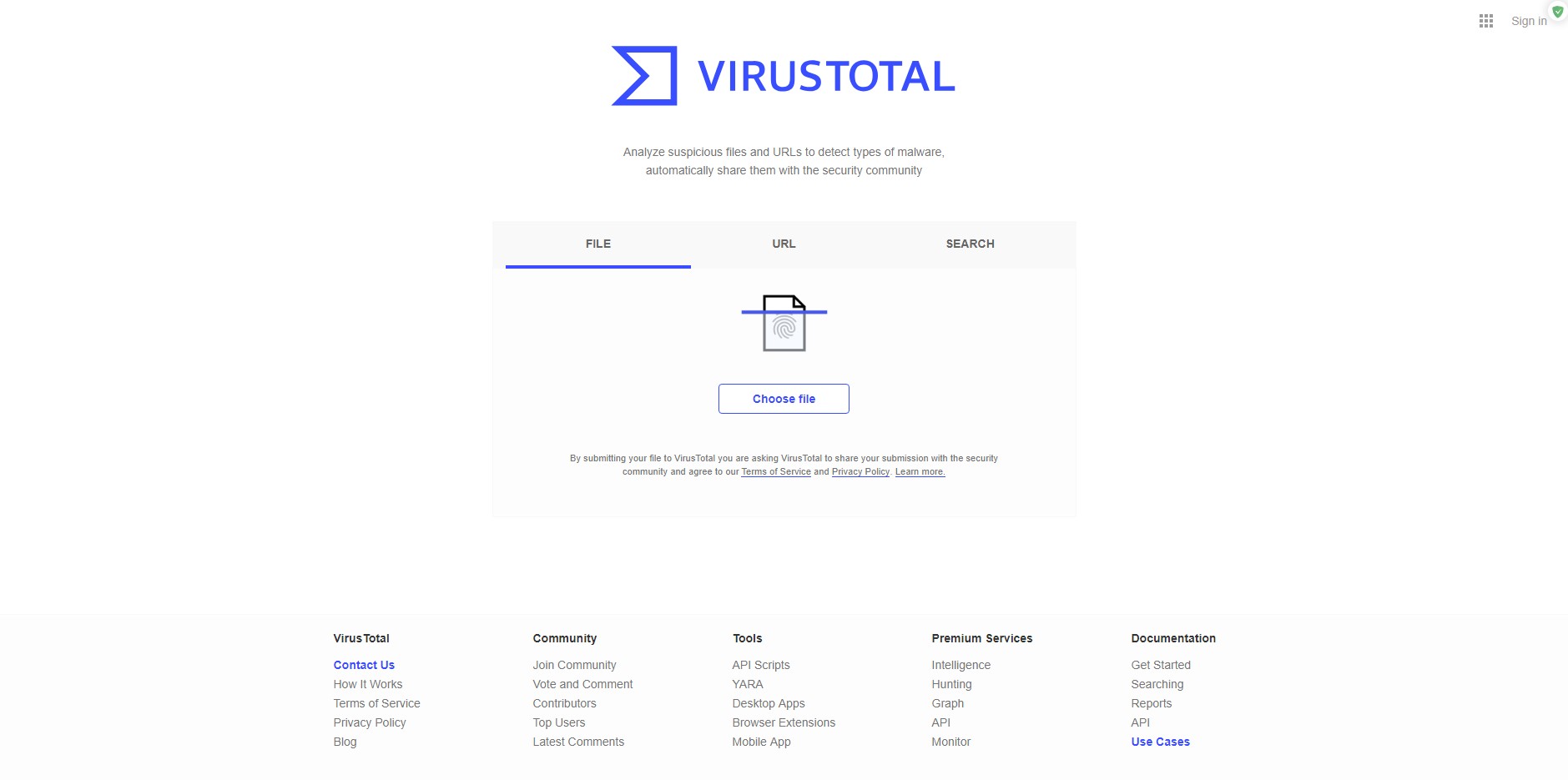Open the Terms of Service link in the disclaimer
The height and width of the screenshot is (780, 1568).
tap(776, 472)
